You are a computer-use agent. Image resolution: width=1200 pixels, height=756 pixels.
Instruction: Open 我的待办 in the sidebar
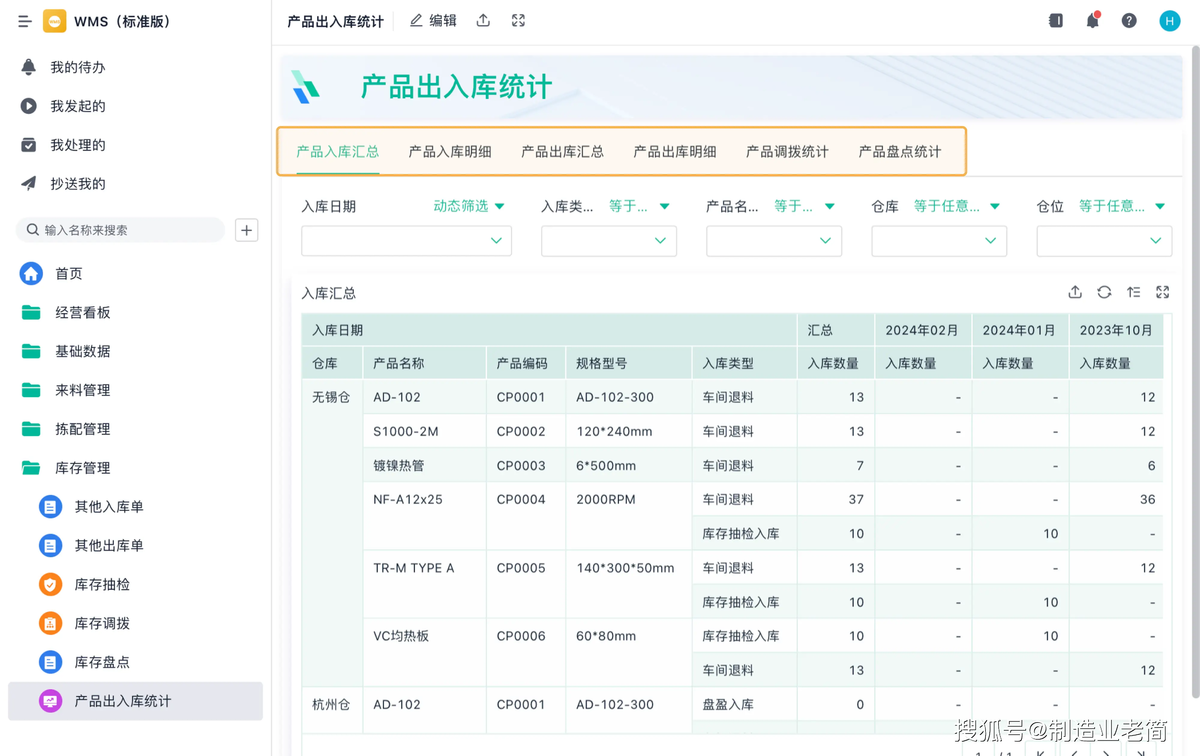pyautogui.click(x=78, y=67)
